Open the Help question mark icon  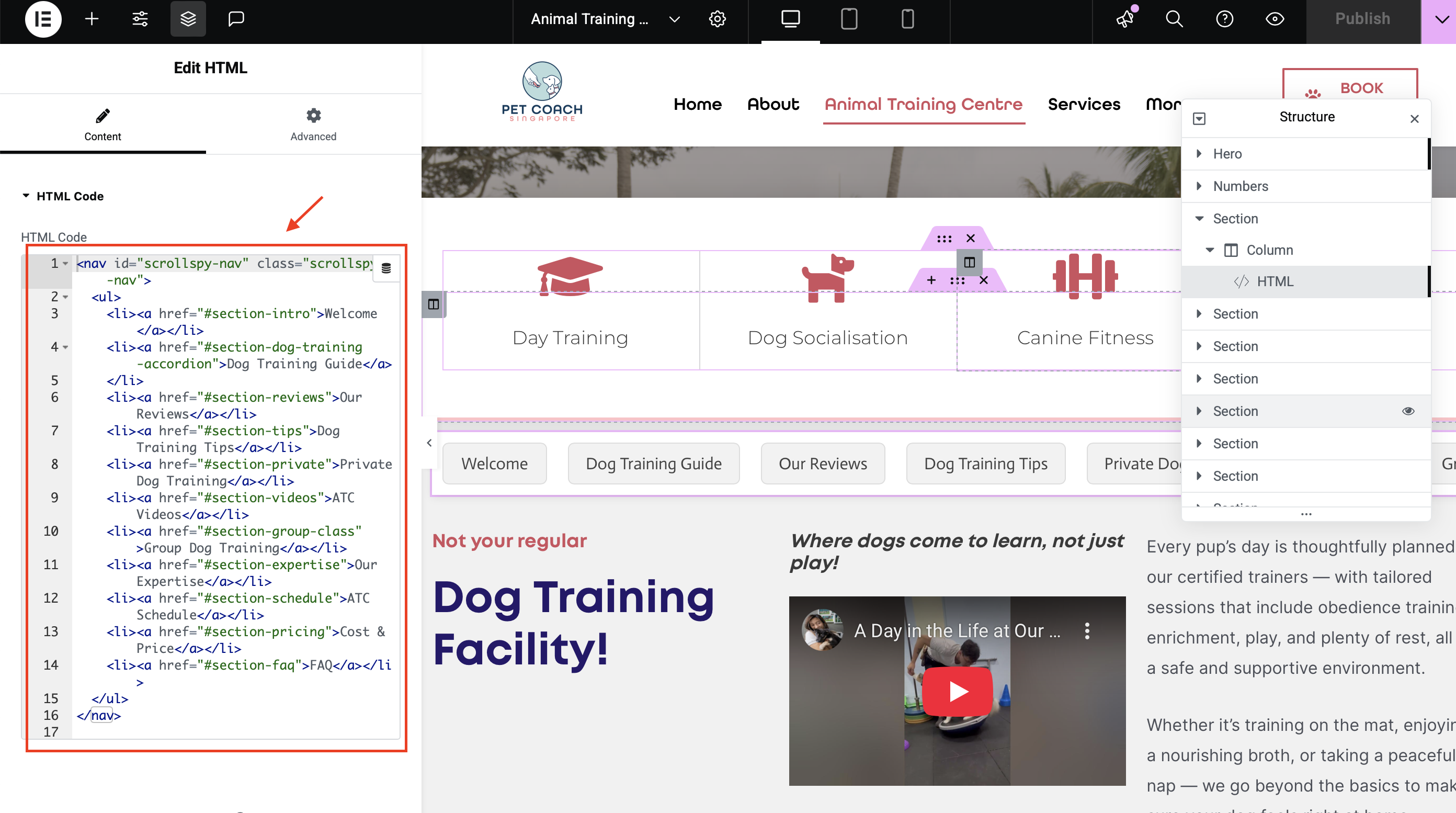[x=1224, y=19]
